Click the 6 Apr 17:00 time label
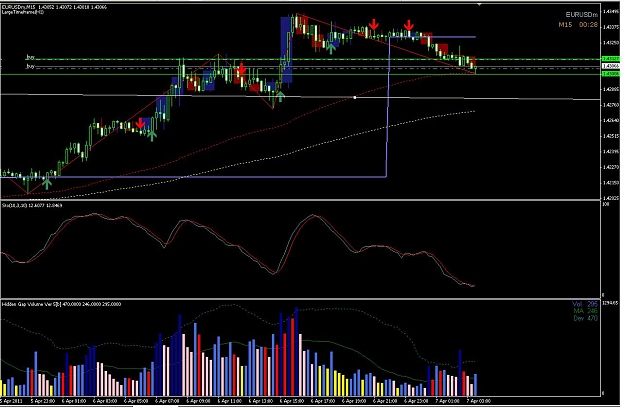625x407 pixels. pyautogui.click(x=323, y=401)
